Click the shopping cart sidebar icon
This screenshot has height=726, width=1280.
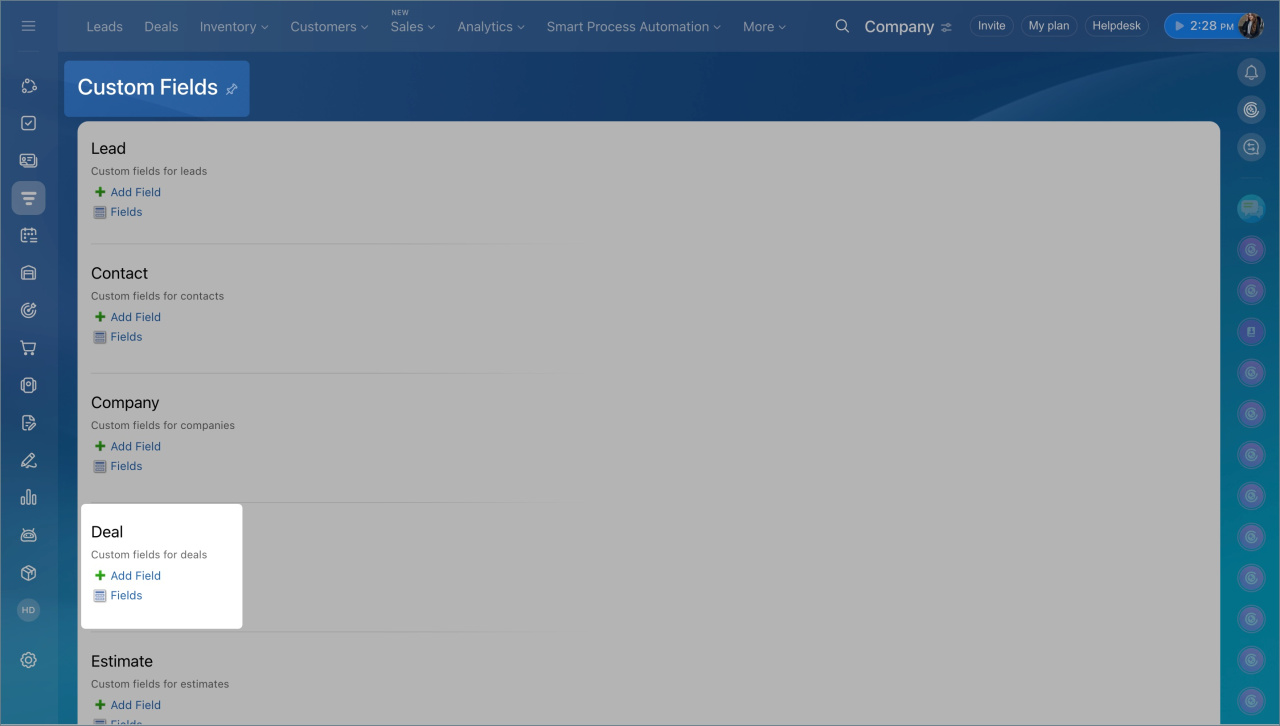28,348
